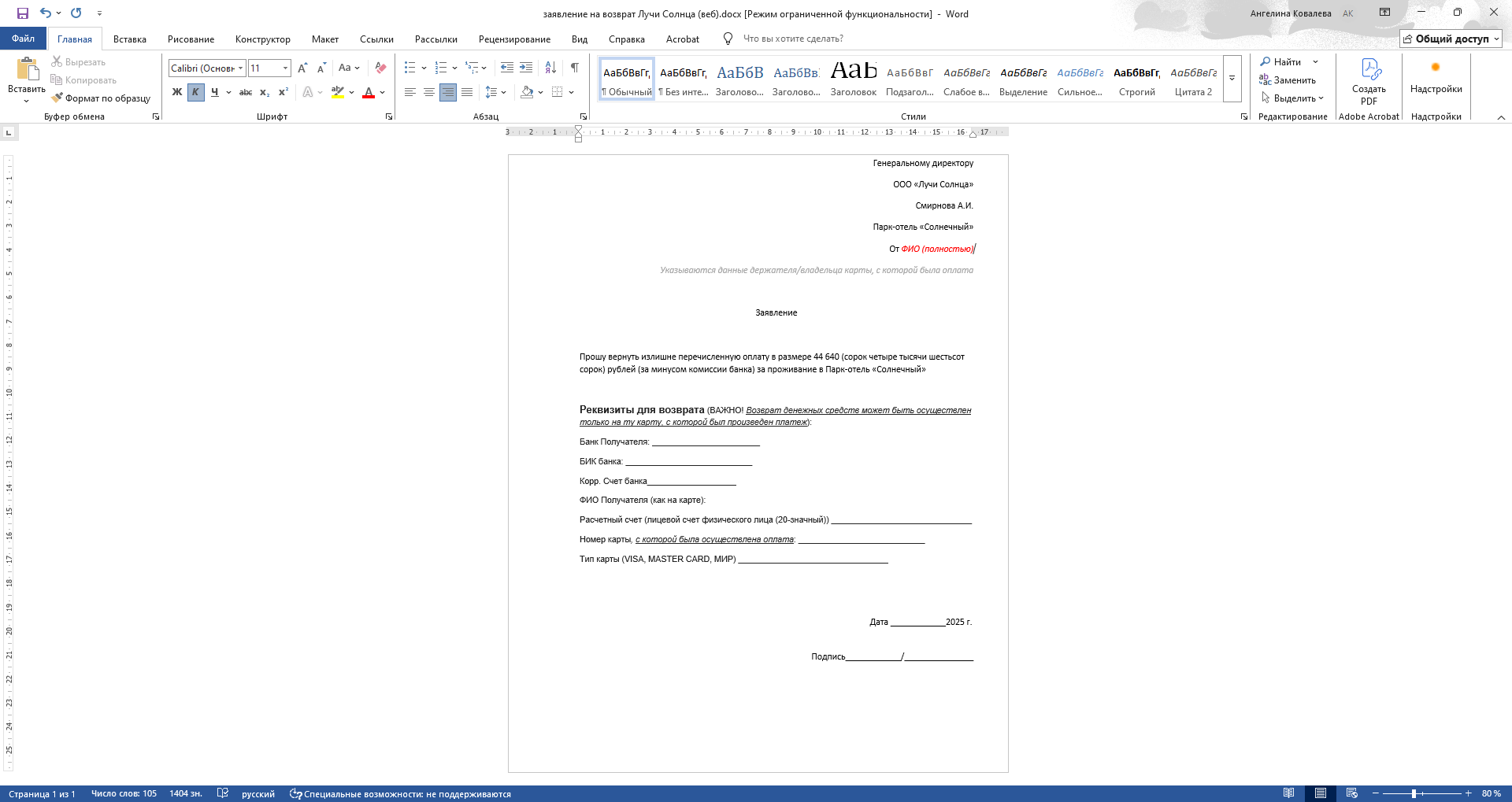This screenshot has width=1512, height=802.
Task: Apply superscript formatting
Action: 283,92
